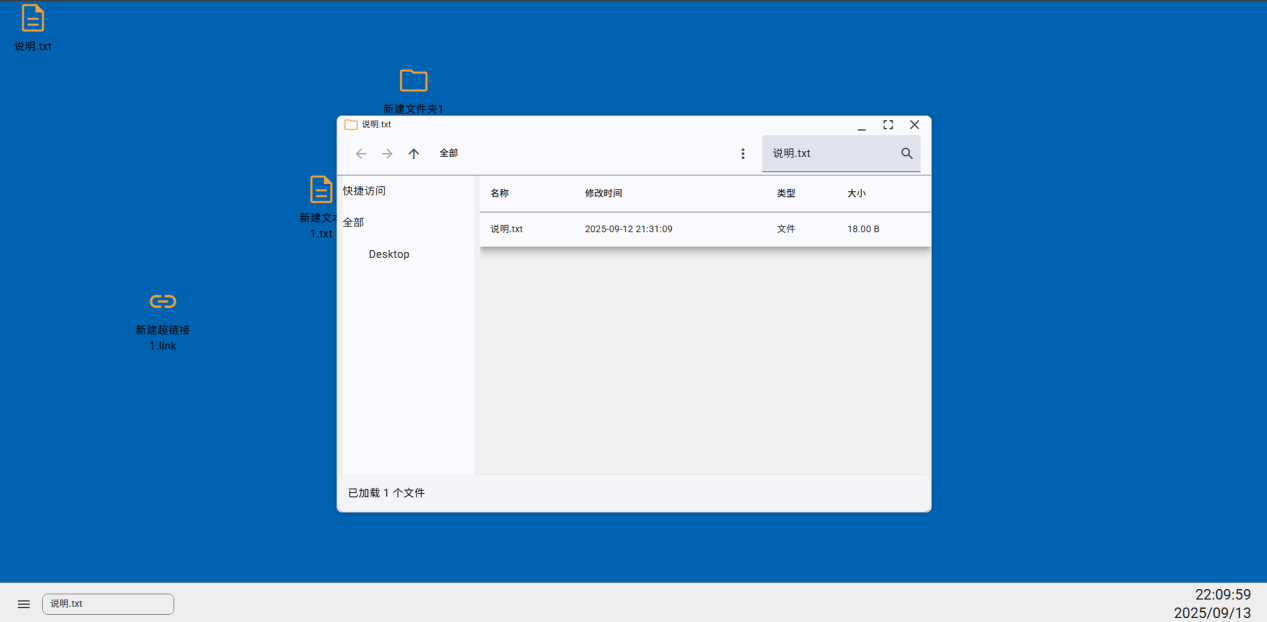Open the kebab menu for view options
This screenshot has height=622, width=1267.
[x=743, y=153]
